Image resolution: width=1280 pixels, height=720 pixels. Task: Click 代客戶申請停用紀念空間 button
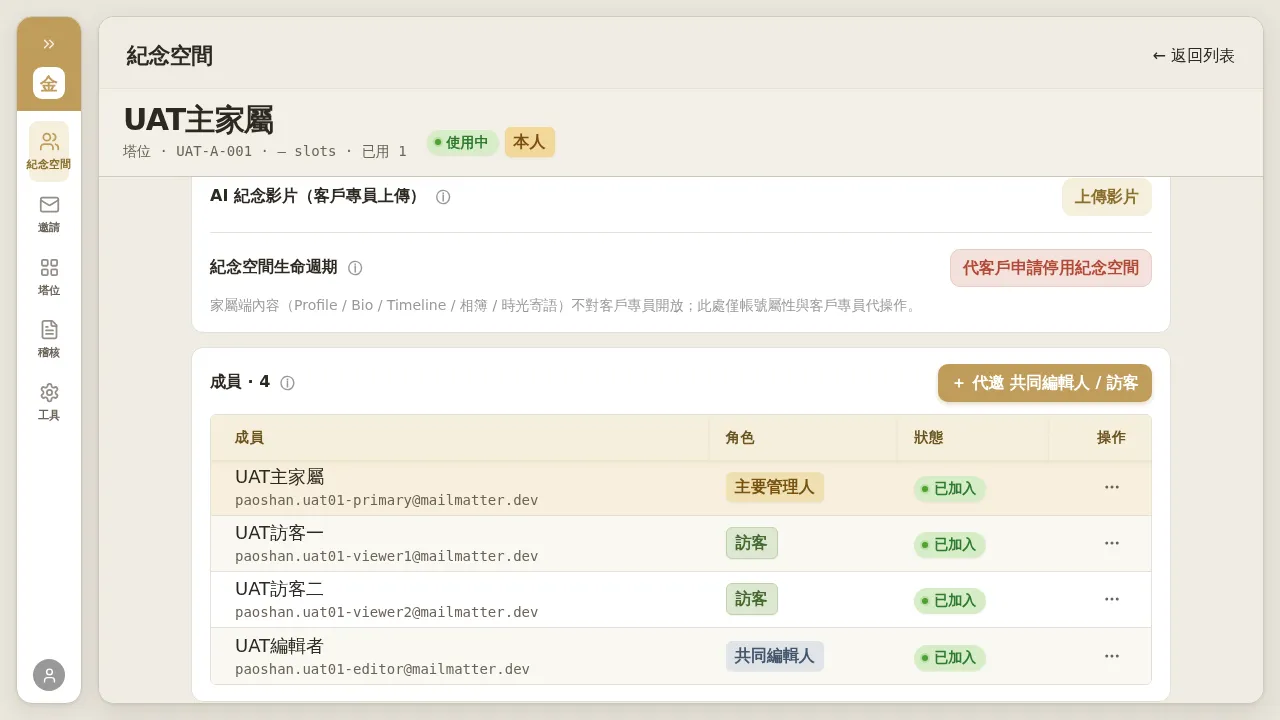(x=1050, y=268)
